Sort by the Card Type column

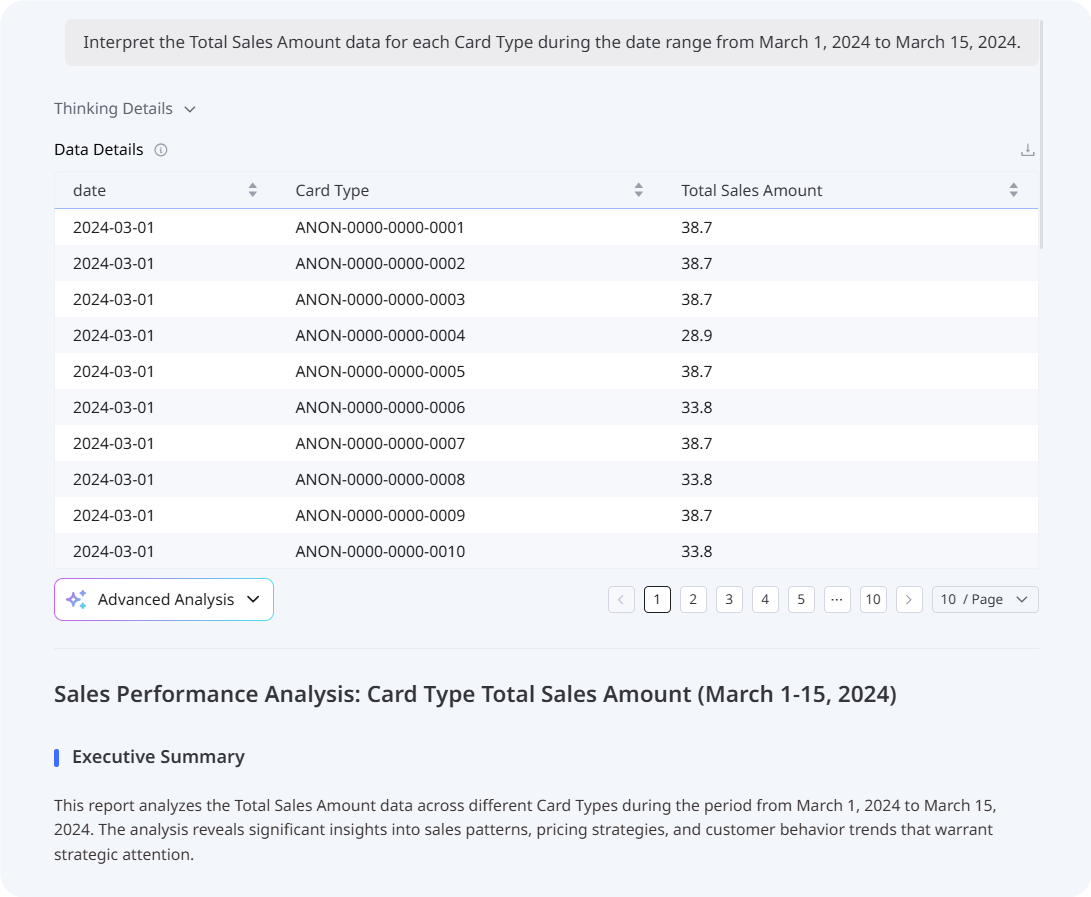coord(639,190)
